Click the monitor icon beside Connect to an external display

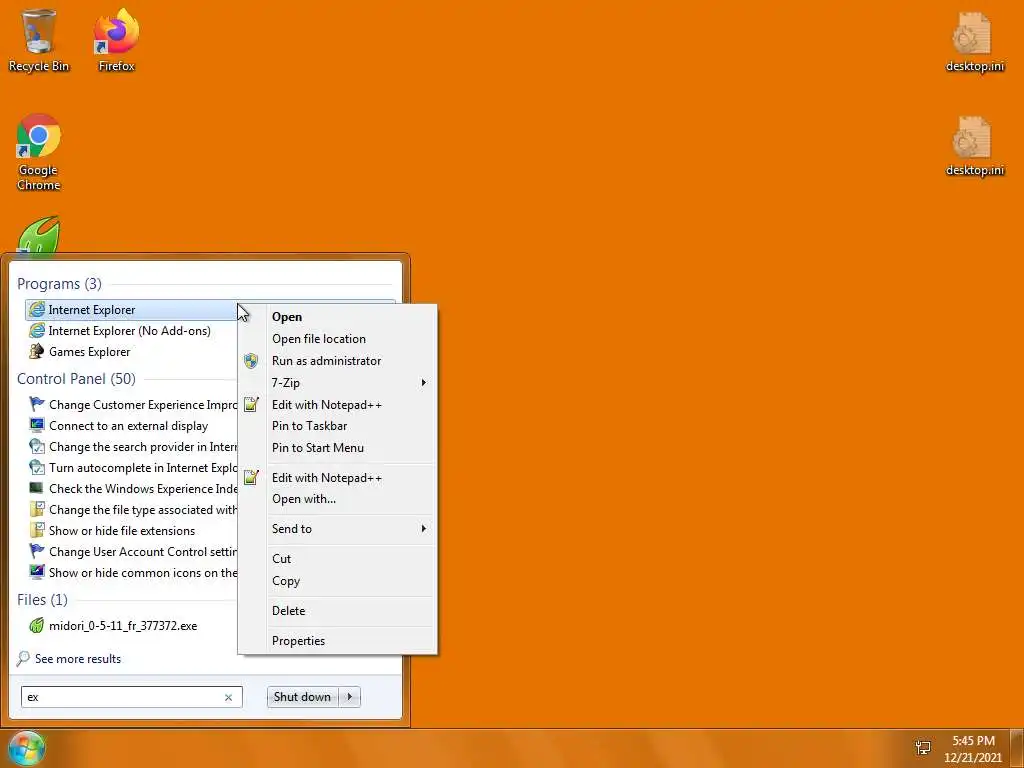(37, 426)
